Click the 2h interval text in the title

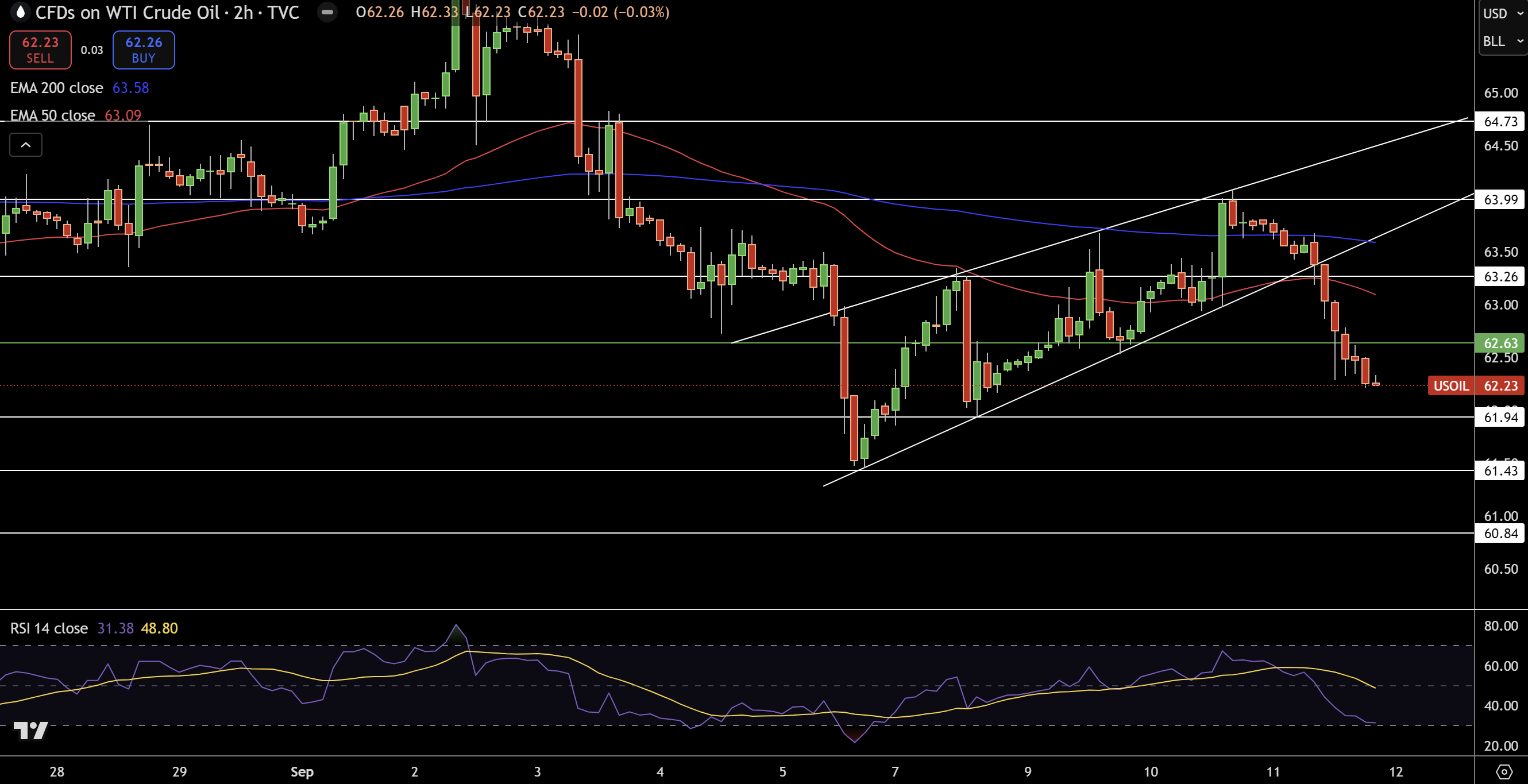pos(243,12)
